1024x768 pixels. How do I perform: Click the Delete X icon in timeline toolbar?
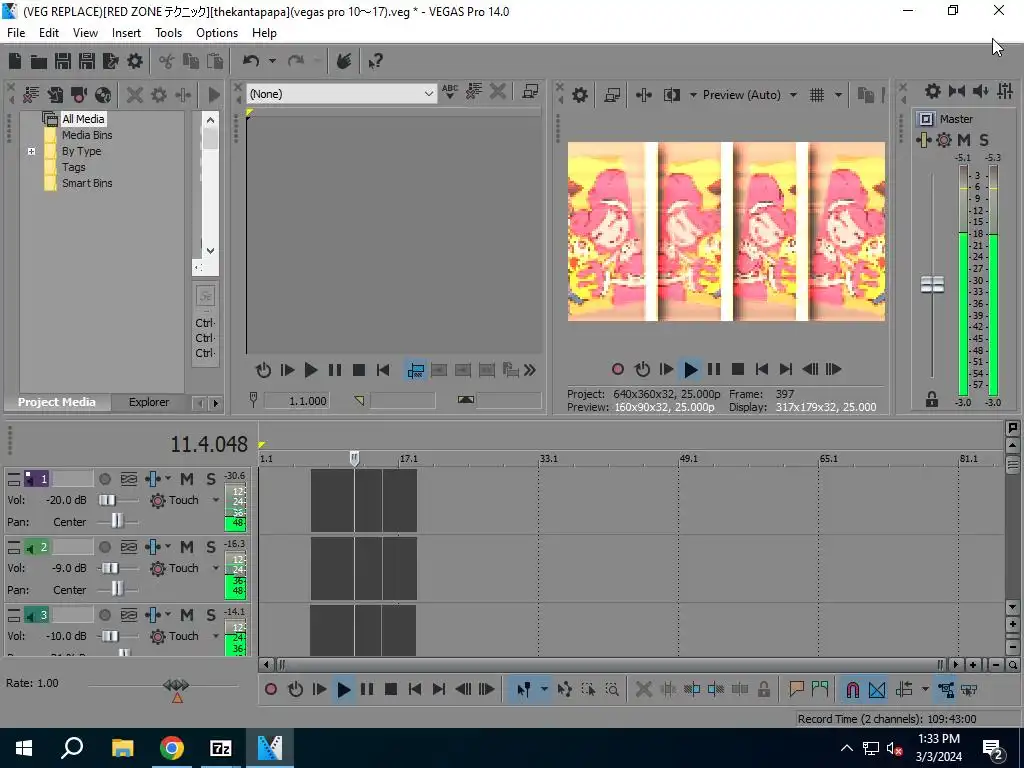[643, 689]
